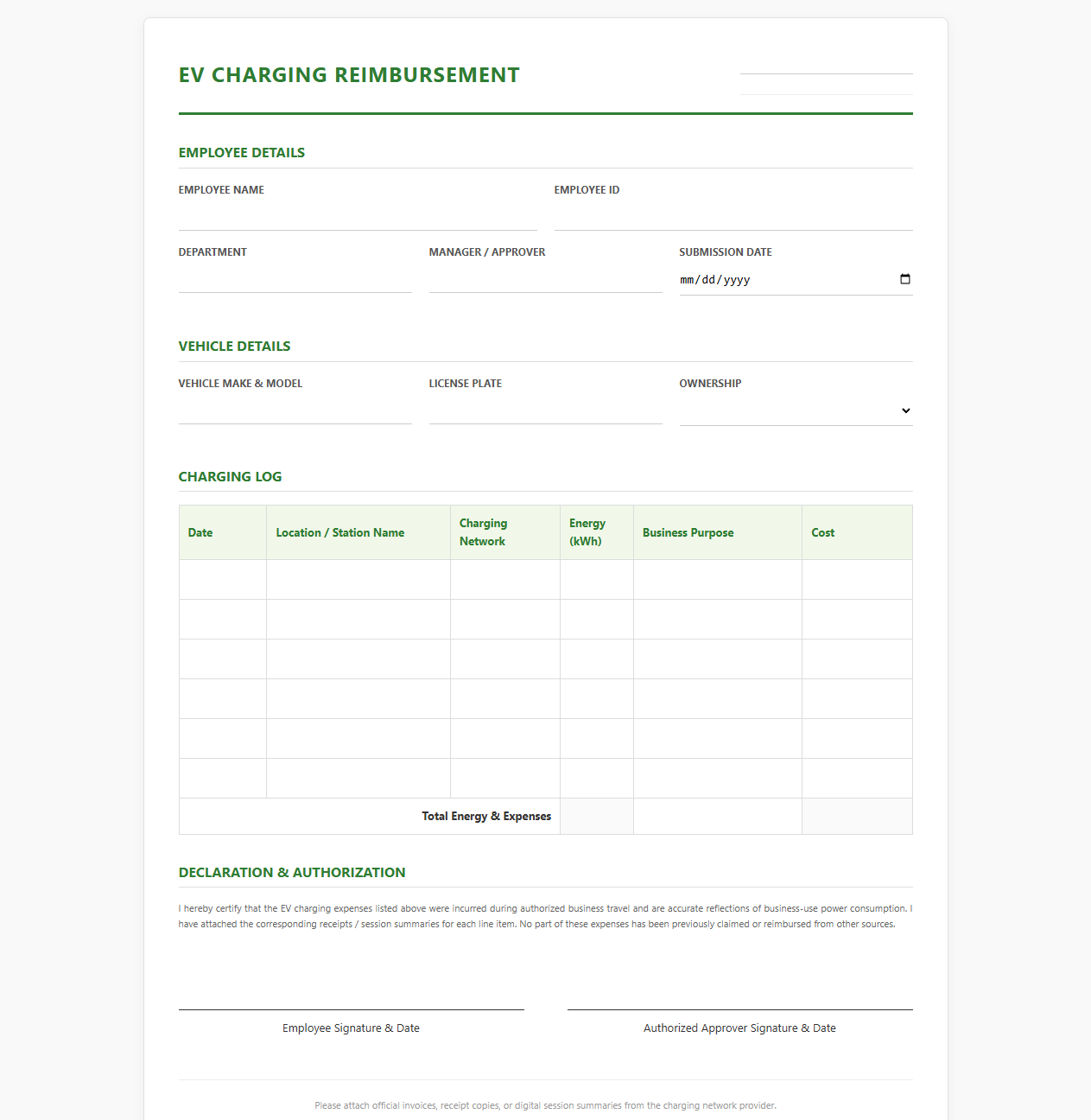
Task: Expand the Ownership dropdown
Action: click(796, 410)
